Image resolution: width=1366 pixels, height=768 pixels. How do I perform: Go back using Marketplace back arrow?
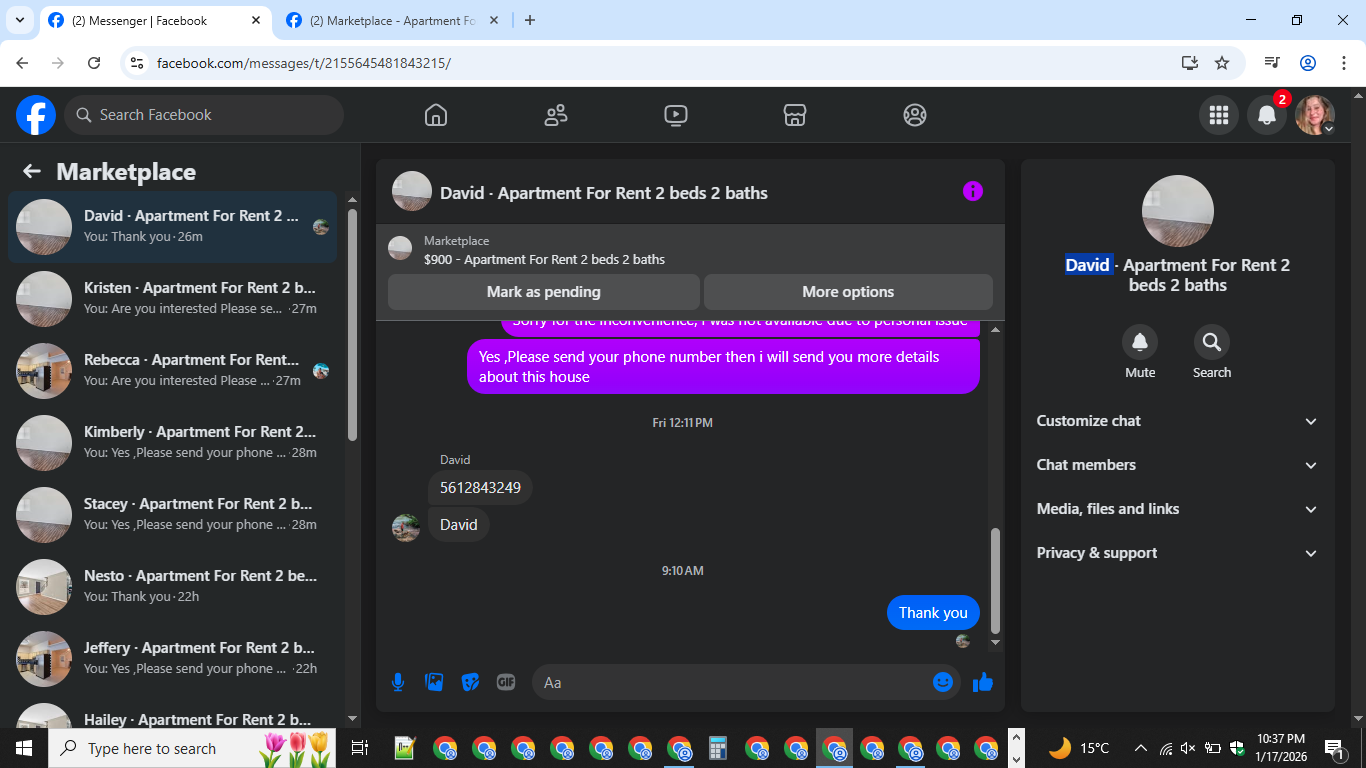click(x=32, y=172)
